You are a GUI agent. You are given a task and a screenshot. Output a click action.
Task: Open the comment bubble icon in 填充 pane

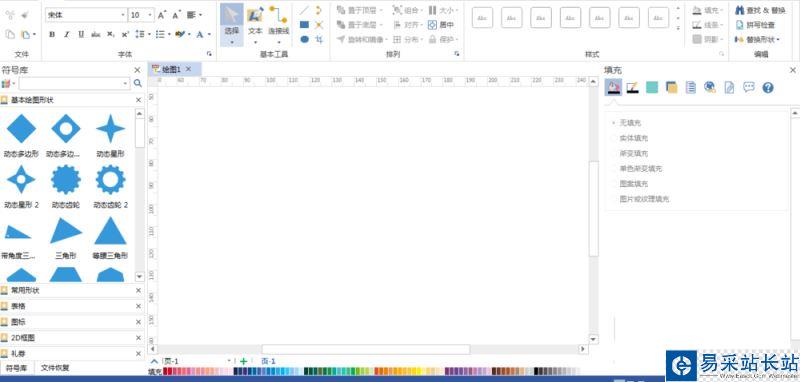(748, 87)
